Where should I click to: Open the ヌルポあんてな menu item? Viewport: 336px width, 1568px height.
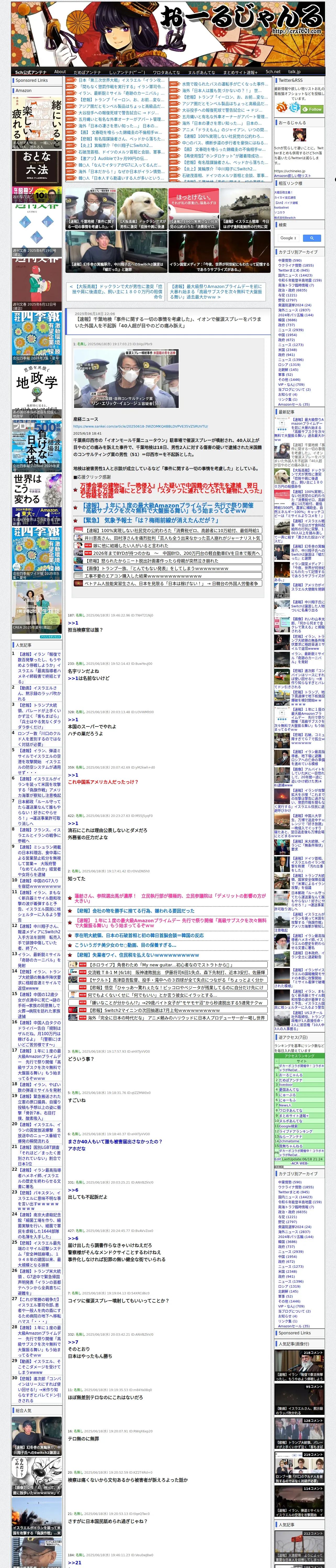click(201, 72)
